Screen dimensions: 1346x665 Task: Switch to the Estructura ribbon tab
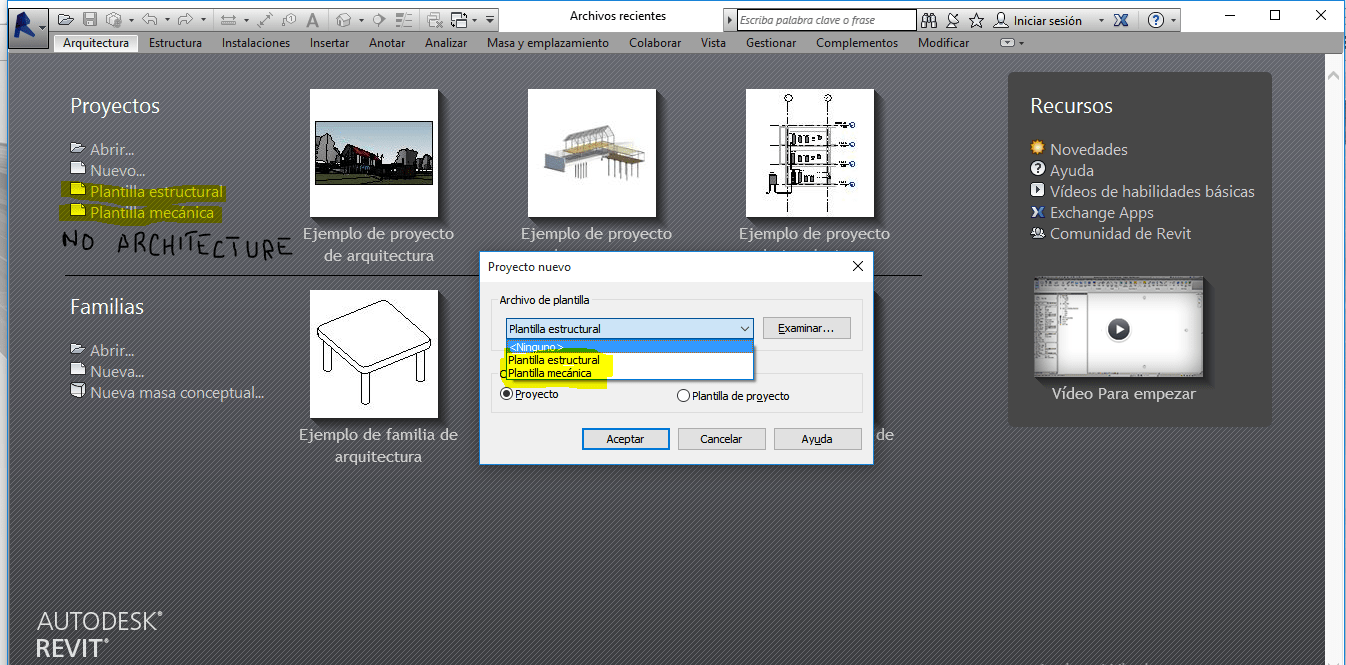175,43
